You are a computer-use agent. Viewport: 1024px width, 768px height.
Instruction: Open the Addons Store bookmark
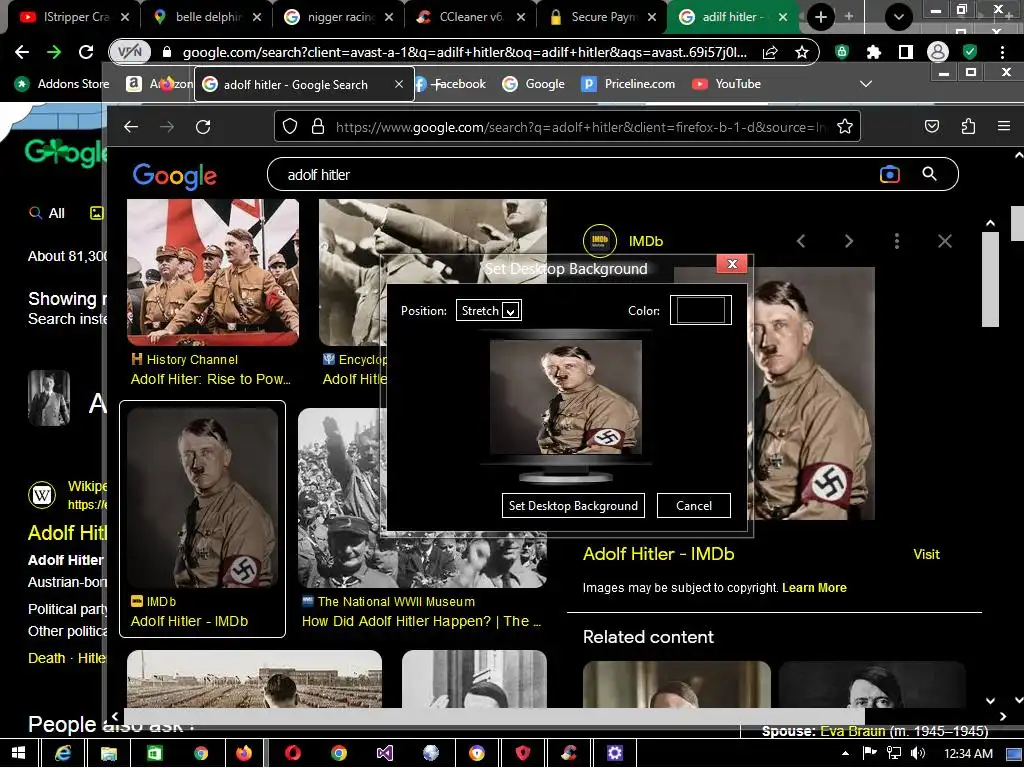click(x=62, y=84)
